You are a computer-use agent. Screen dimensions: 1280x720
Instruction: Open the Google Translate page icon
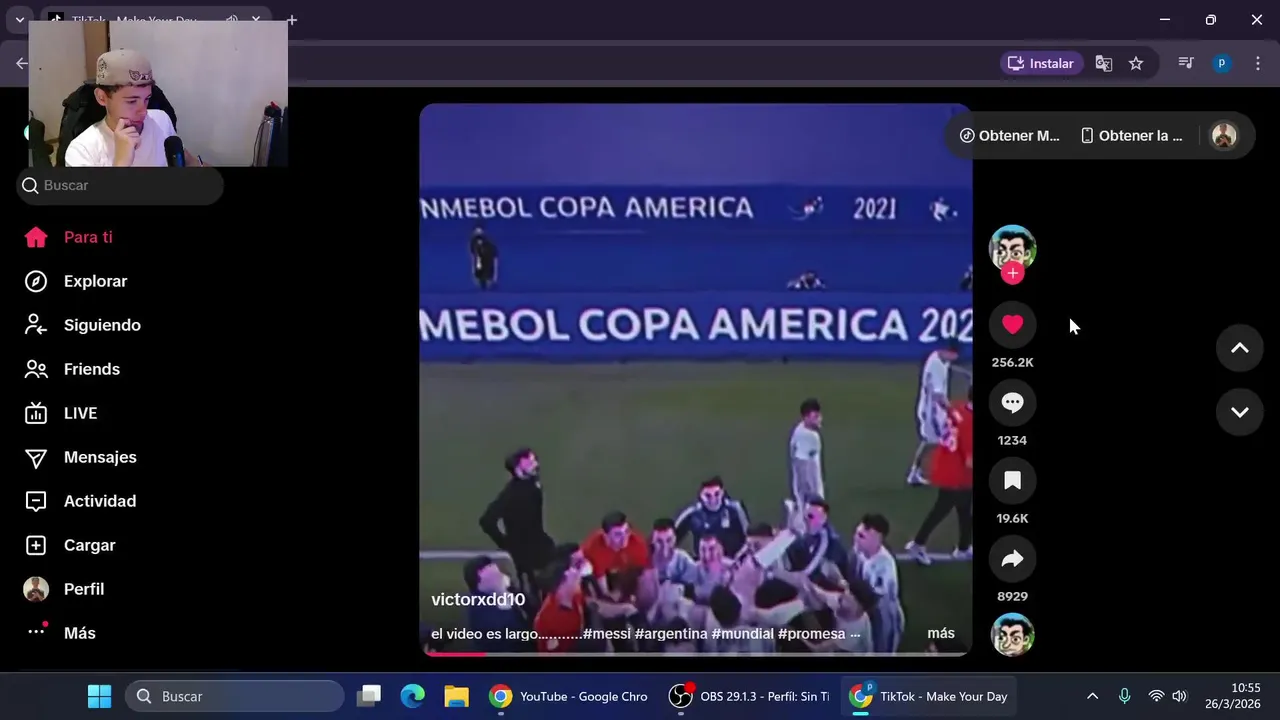1104,63
